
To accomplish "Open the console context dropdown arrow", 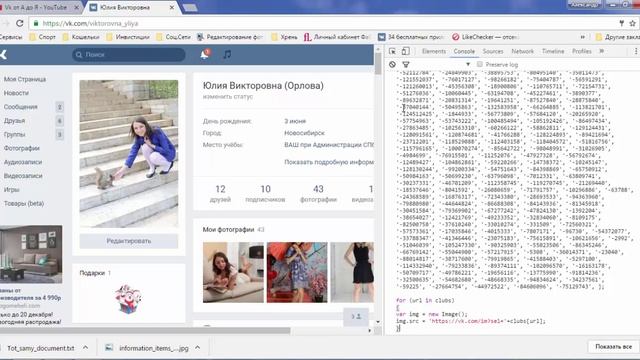I will (x=468, y=64).
